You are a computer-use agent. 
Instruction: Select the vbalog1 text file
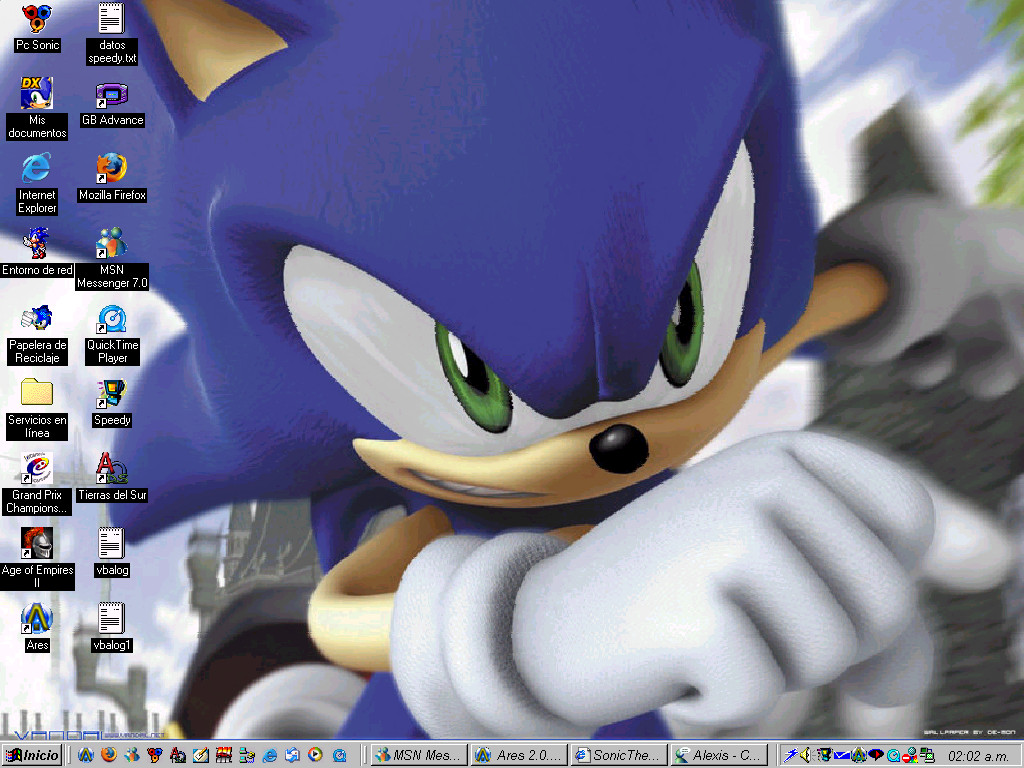click(112, 627)
